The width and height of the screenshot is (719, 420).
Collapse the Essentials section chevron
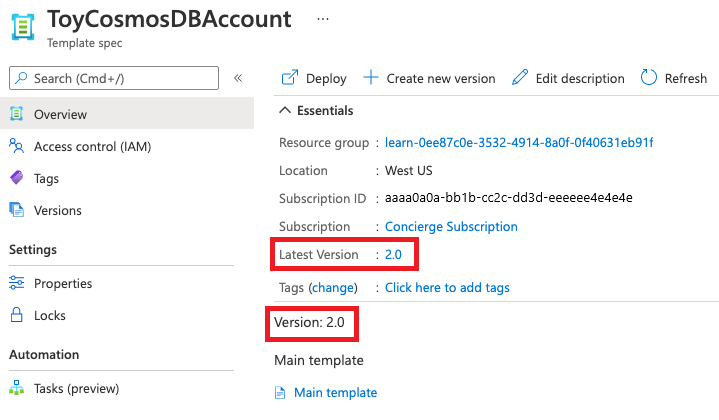[285, 111]
